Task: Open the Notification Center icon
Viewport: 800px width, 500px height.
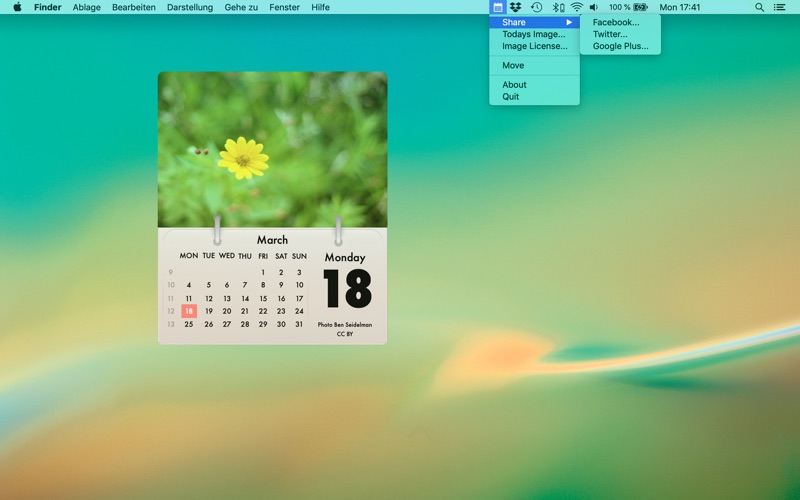Action: pyautogui.click(x=779, y=7)
